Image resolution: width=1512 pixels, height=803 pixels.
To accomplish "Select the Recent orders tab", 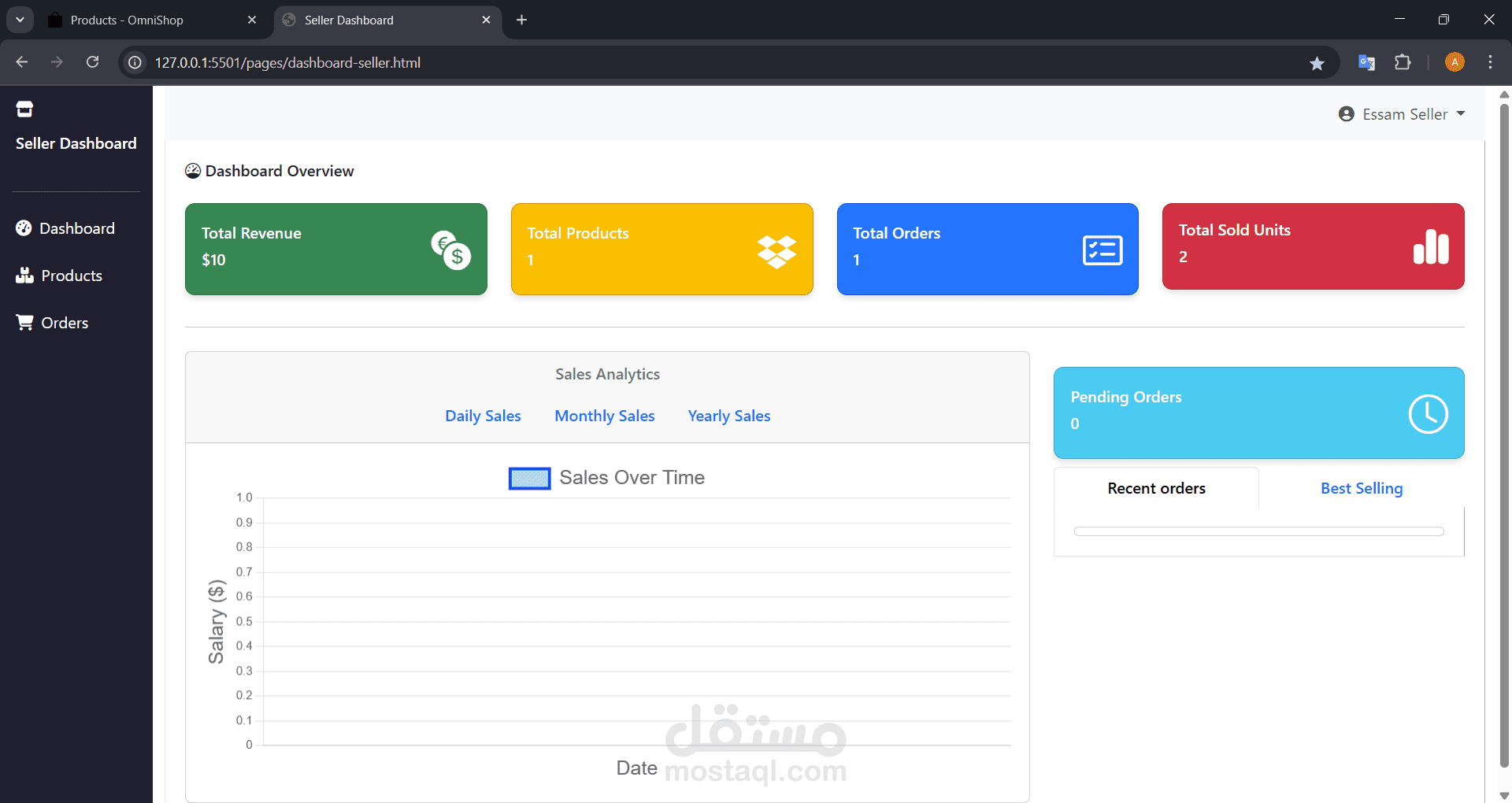I will pos(1156,488).
